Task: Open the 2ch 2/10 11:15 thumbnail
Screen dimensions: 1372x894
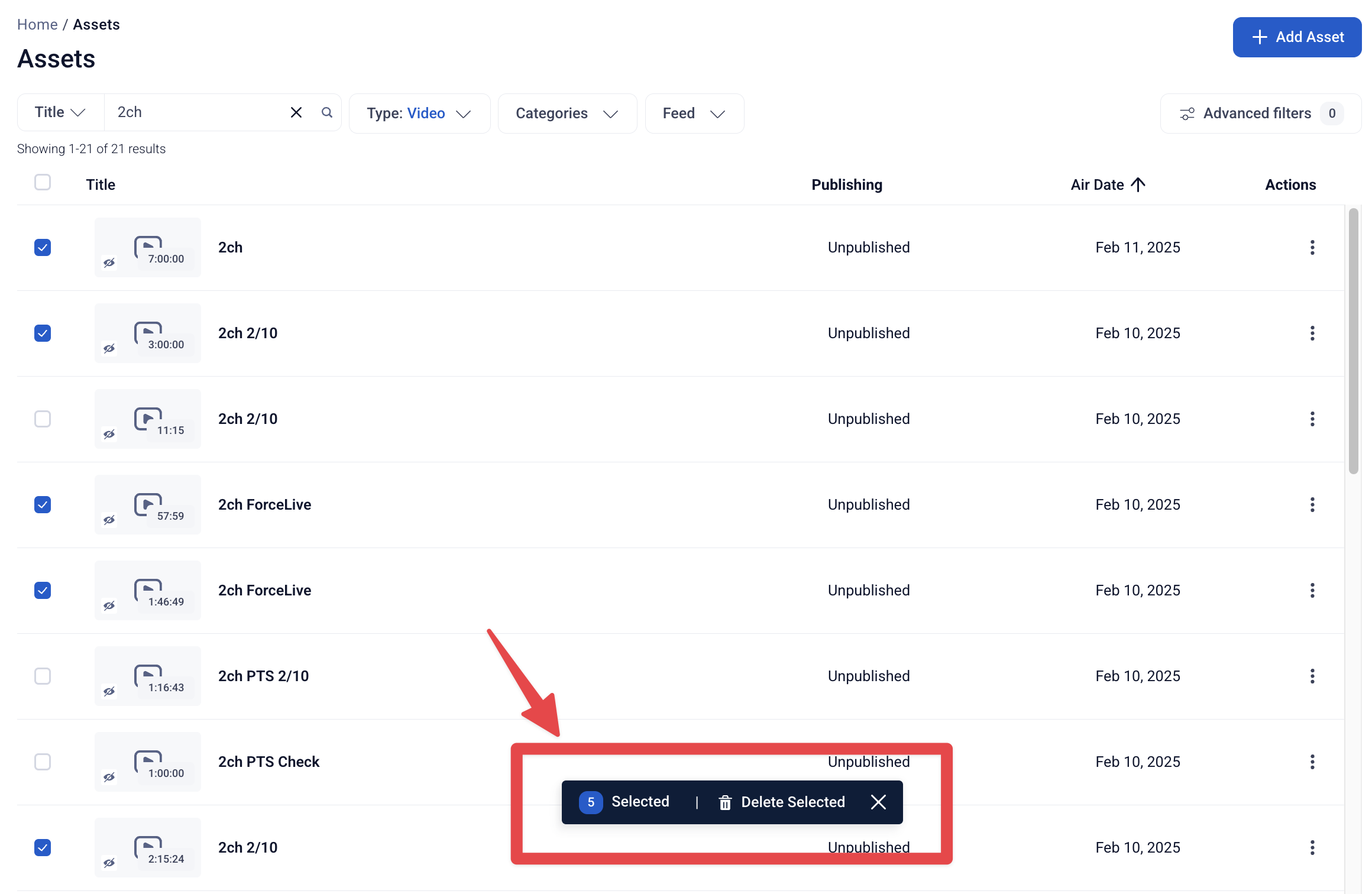Action: click(148, 419)
